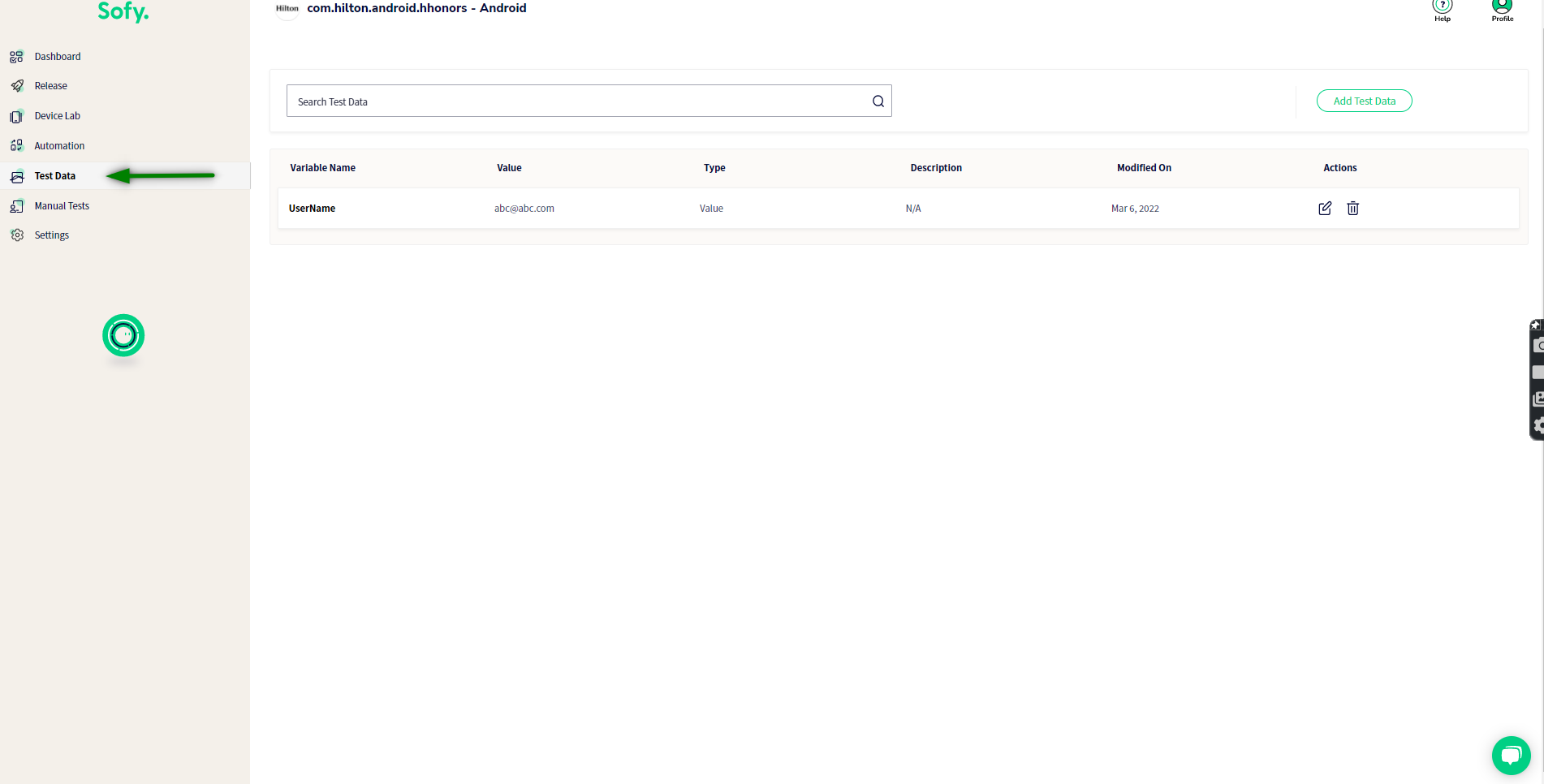Click the Add Test Data button
This screenshot has width=1544, height=784.
pyautogui.click(x=1364, y=101)
